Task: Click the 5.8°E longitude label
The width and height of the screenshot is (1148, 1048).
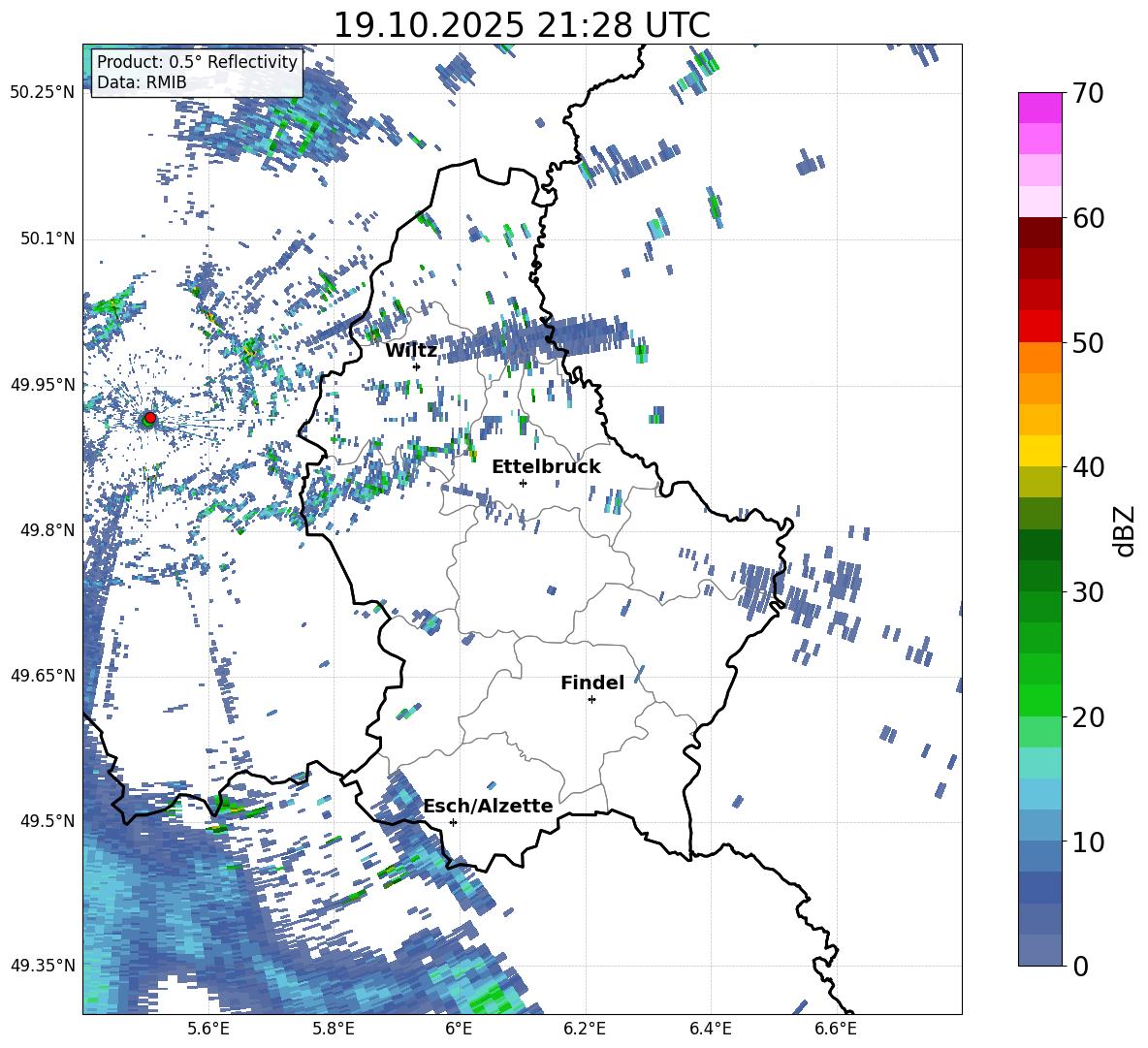Action: 334,1029
